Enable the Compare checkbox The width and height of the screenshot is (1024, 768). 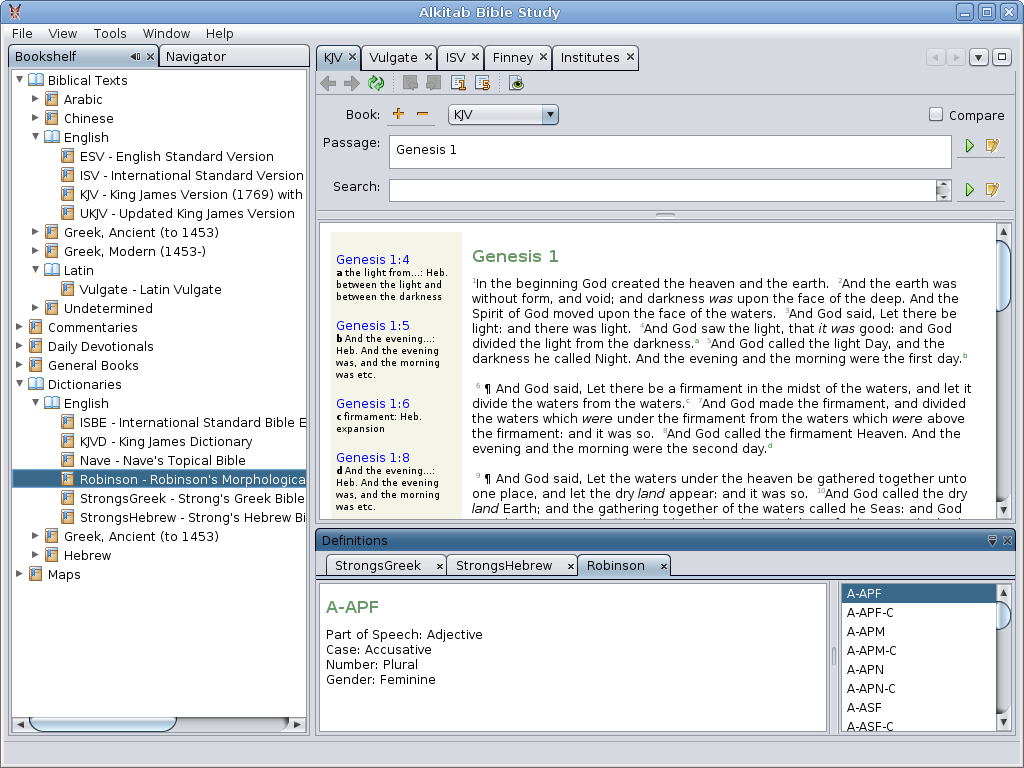(936, 115)
